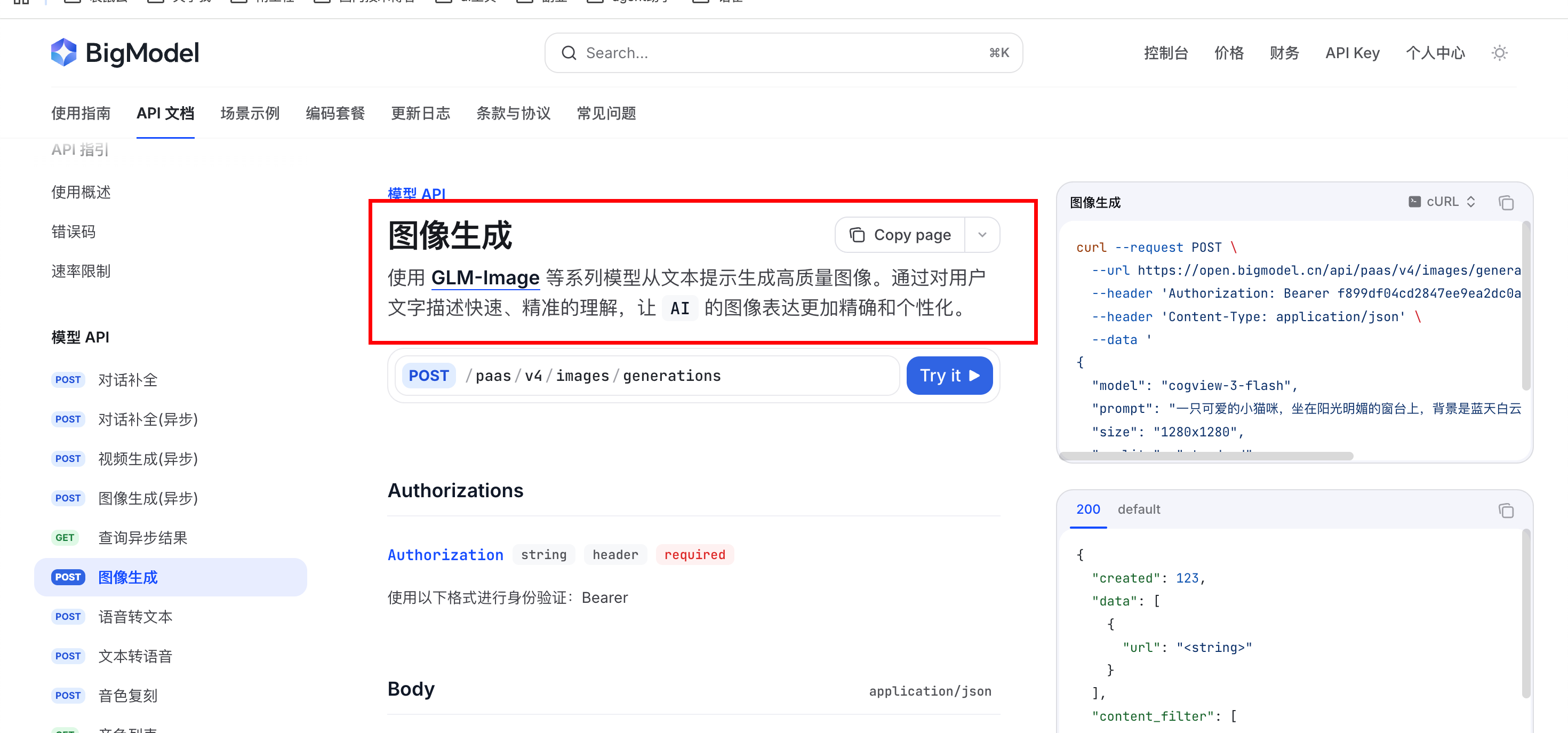Screen dimensions: 1568x733
Task: Open the 使用指南 navigation tab
Action: coord(81,113)
